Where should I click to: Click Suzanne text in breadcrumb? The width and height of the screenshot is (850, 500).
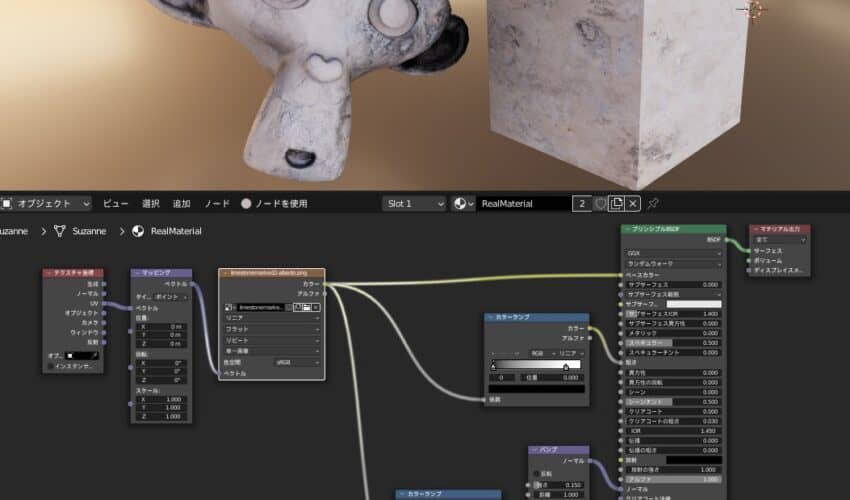click(x=89, y=232)
